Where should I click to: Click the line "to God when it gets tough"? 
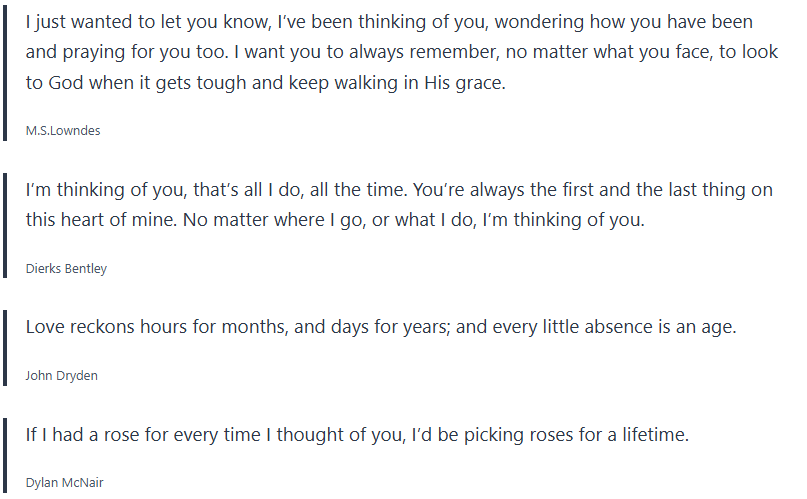click(x=266, y=83)
